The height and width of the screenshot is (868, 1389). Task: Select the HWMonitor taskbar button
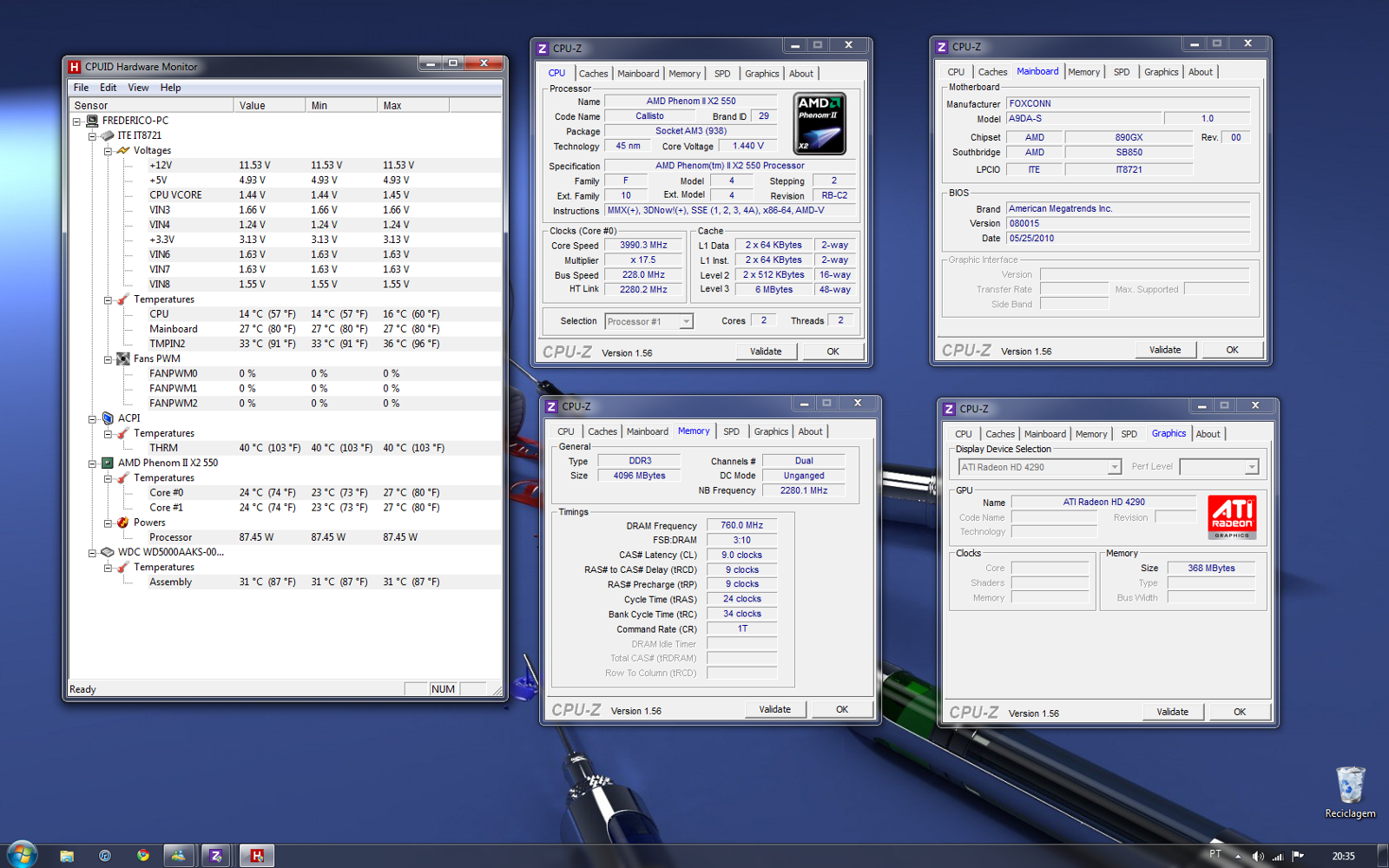coord(257,856)
